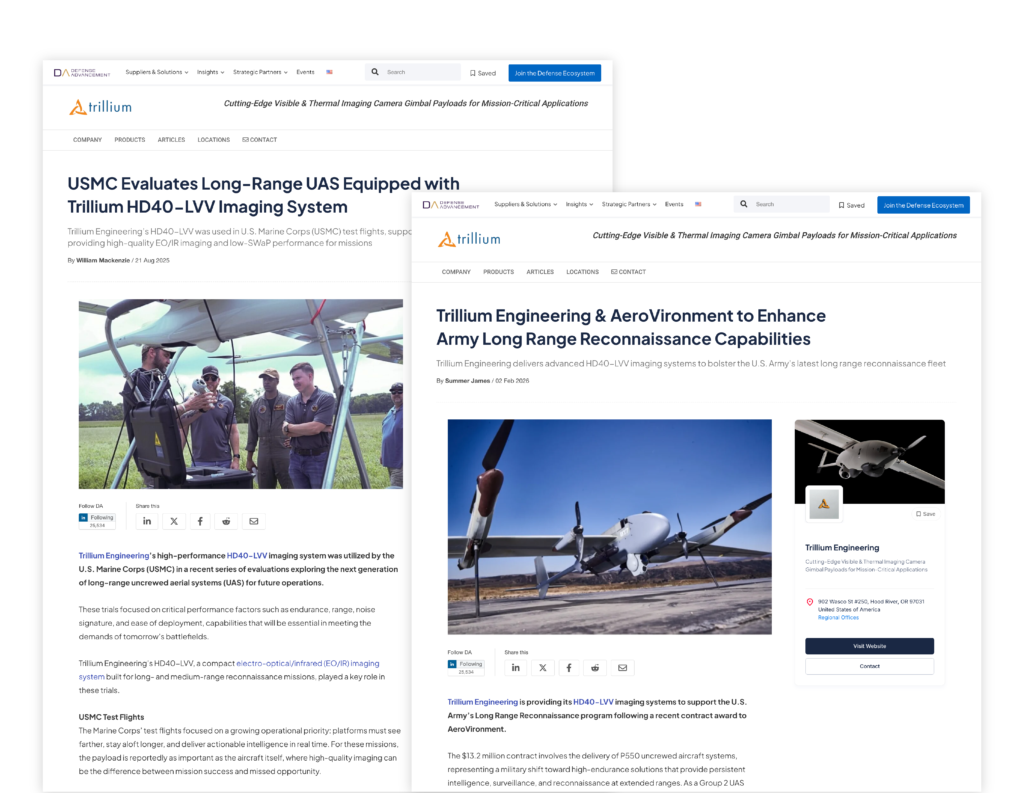
Task: Open PRODUCTS tab in back window
Action: click(x=130, y=140)
